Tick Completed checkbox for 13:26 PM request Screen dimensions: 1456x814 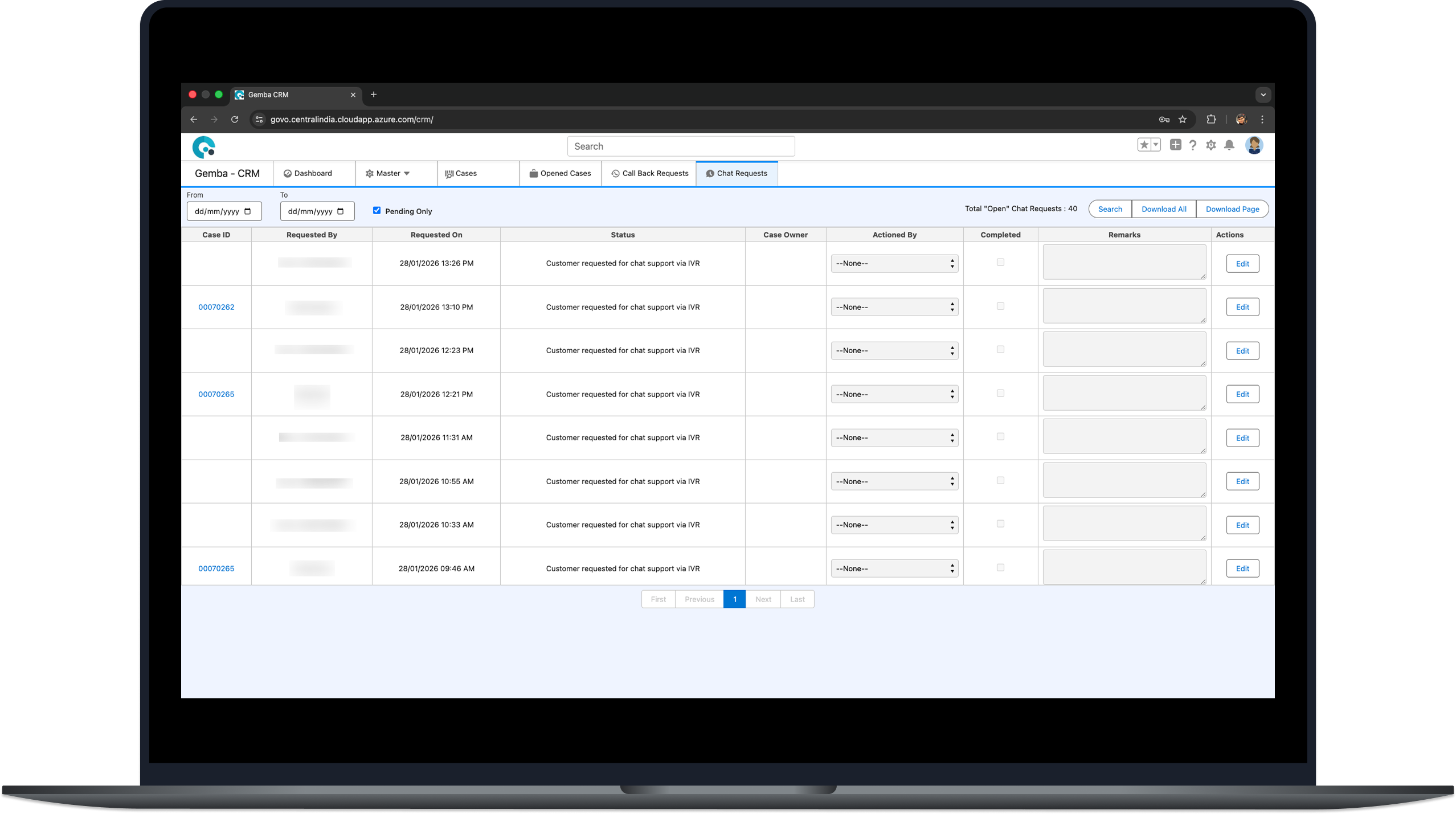(x=1000, y=263)
